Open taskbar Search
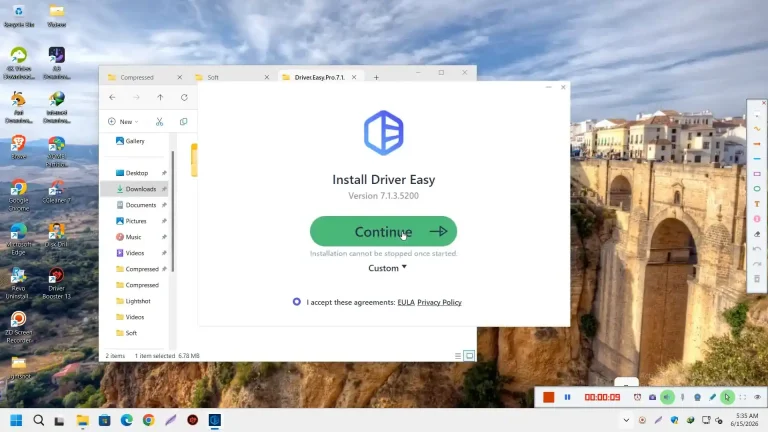Screen dimensions: 768x432 point(39,420)
